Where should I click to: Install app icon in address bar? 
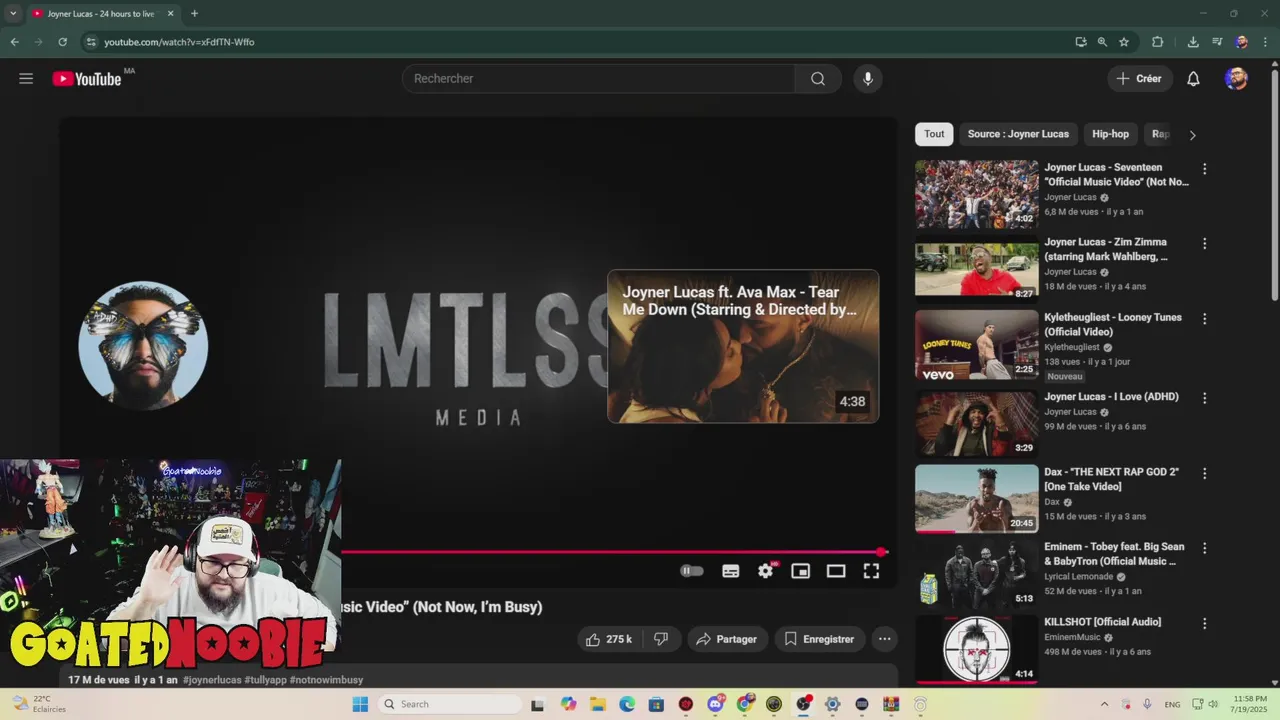(1080, 42)
